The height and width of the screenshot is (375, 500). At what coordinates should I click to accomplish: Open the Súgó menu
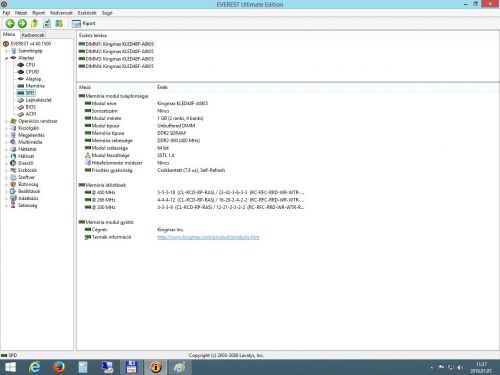point(107,13)
